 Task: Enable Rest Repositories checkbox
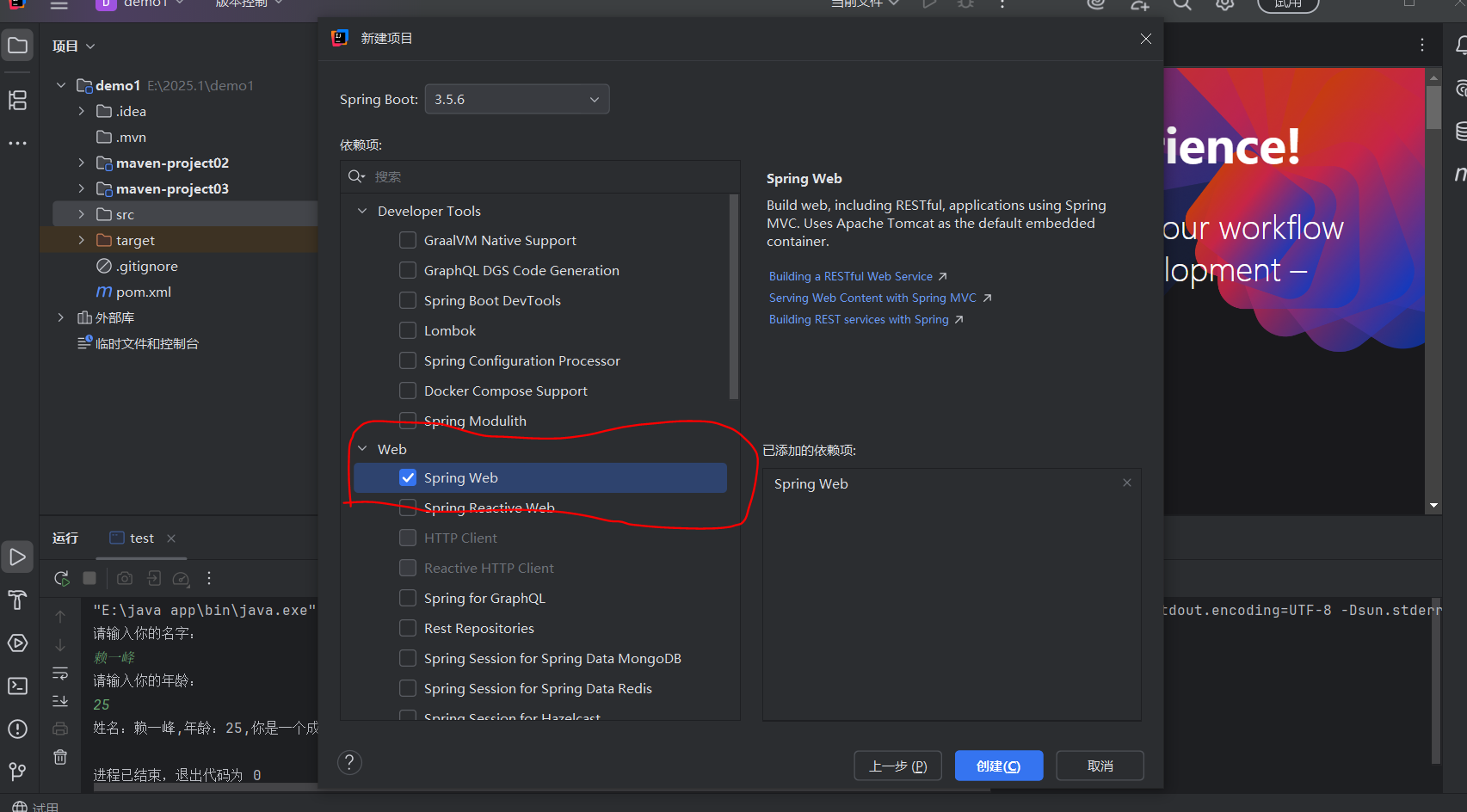(x=408, y=628)
